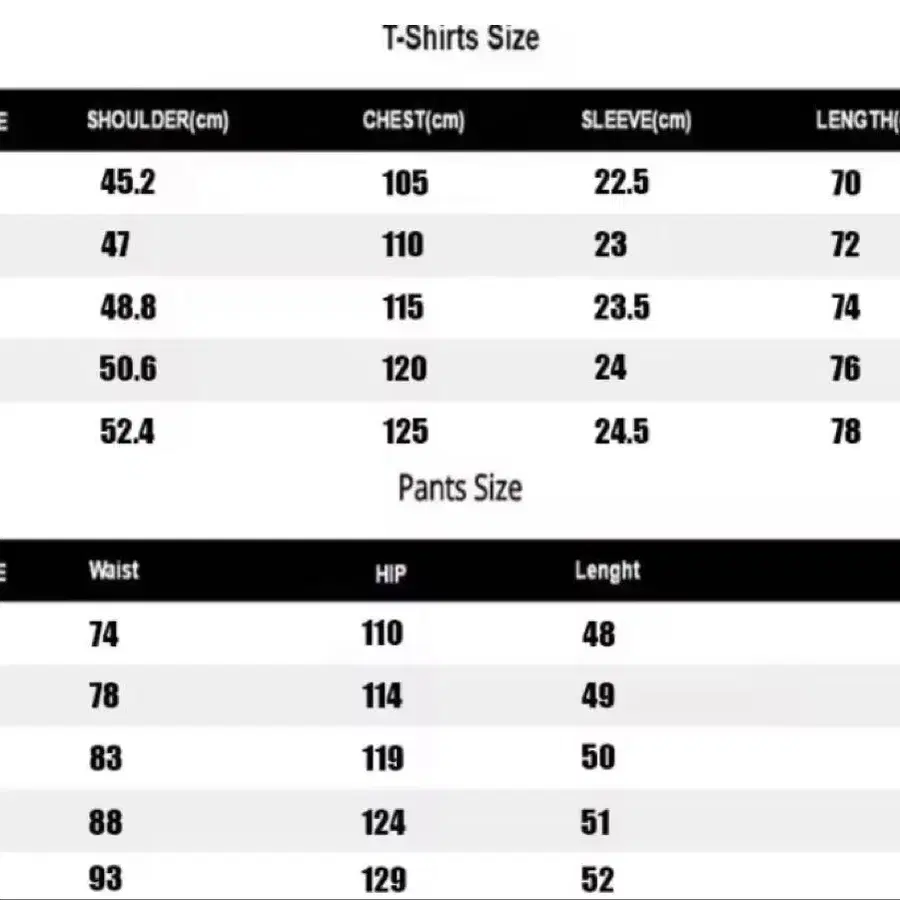Click the T-Shirts Size heading

tap(461, 38)
